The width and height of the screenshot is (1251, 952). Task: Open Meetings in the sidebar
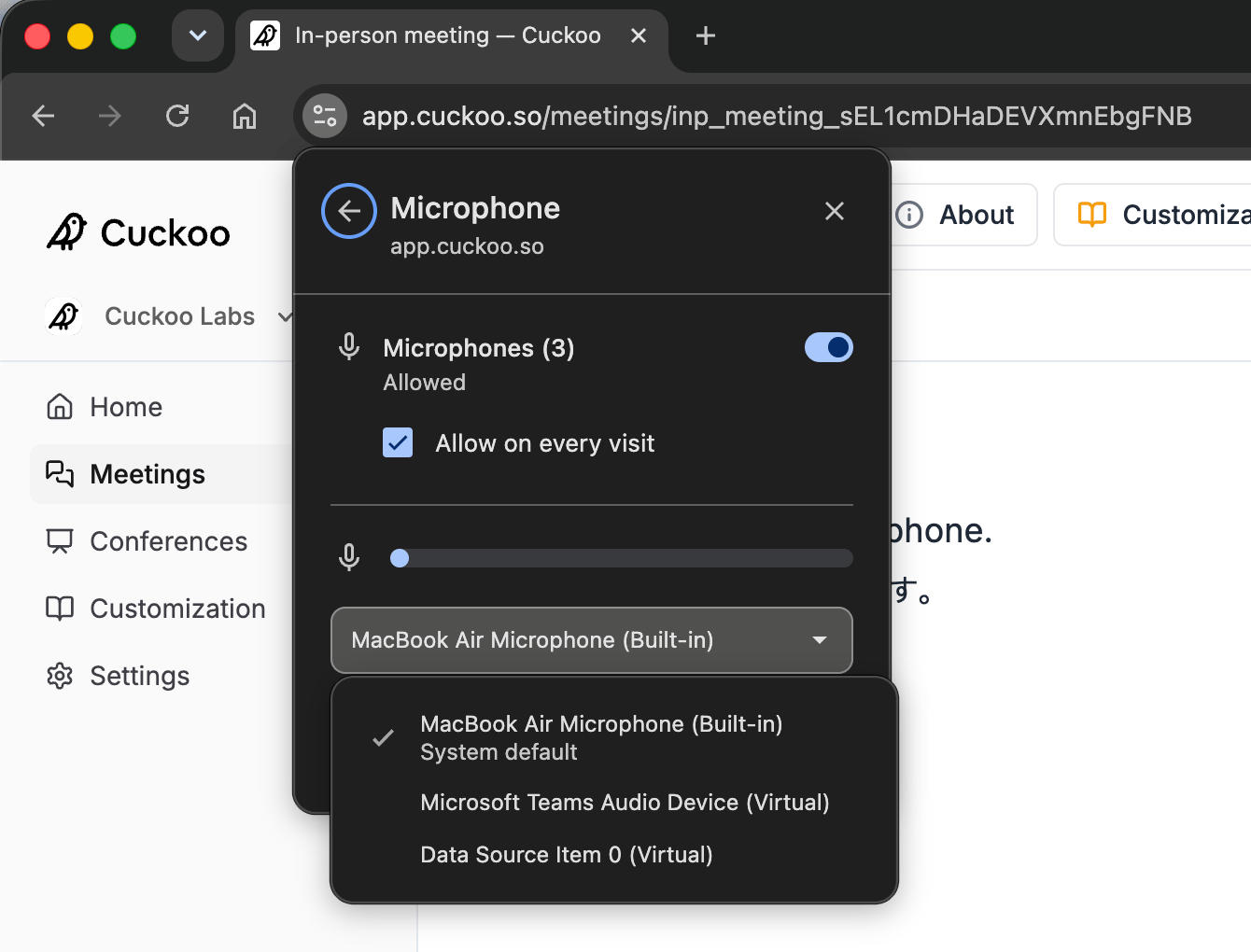click(162, 474)
